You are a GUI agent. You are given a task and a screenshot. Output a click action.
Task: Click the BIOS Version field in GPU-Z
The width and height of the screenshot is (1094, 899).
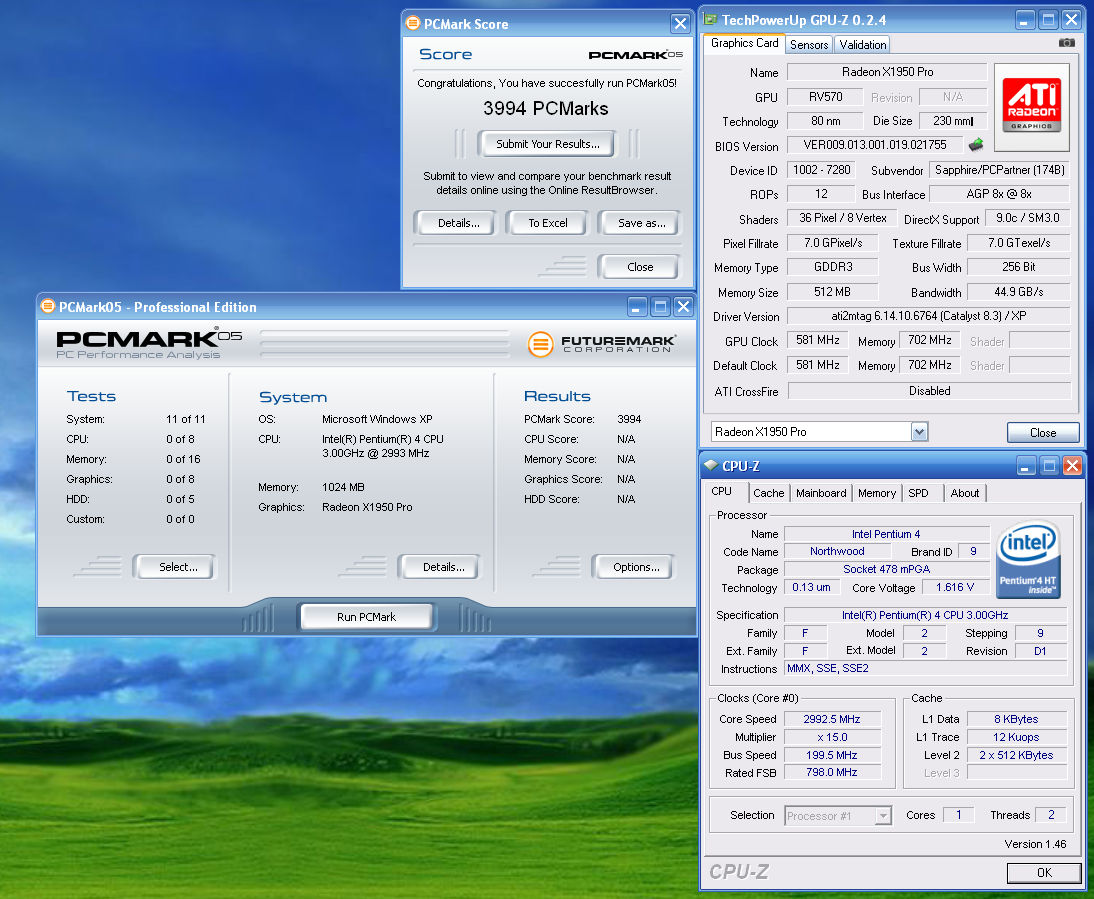coord(875,145)
